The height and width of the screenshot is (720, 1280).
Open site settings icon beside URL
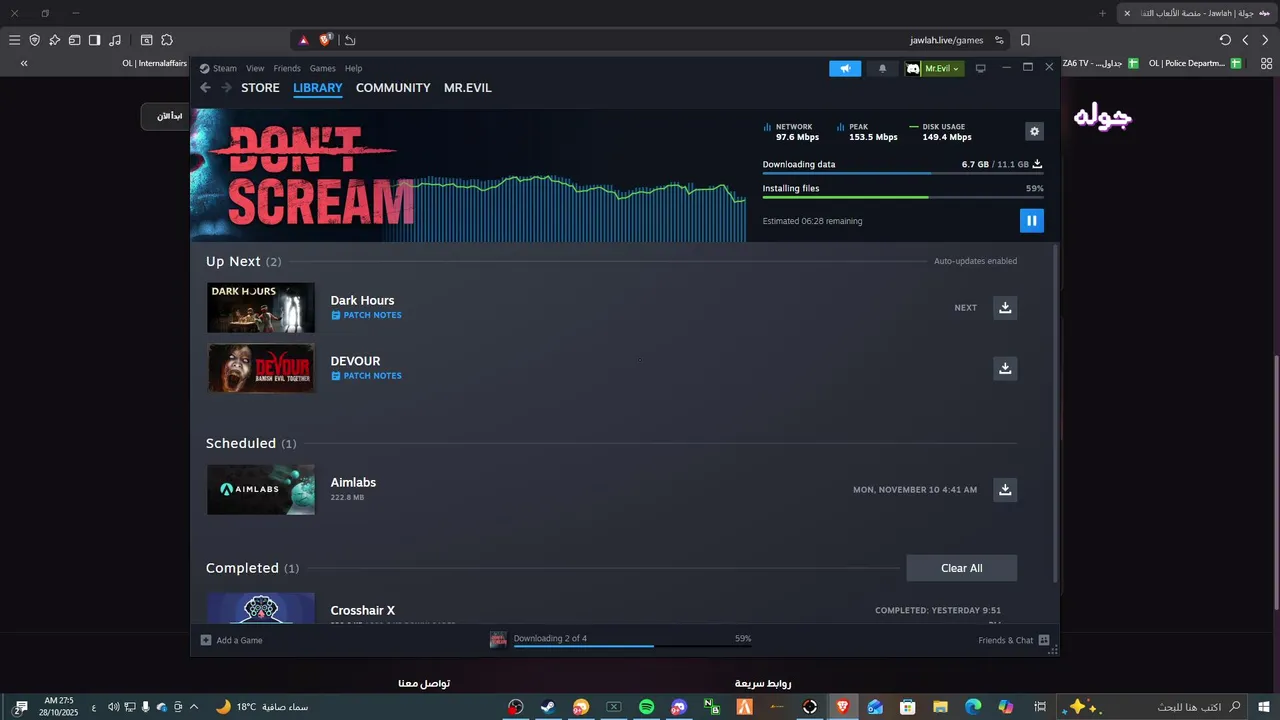(998, 40)
